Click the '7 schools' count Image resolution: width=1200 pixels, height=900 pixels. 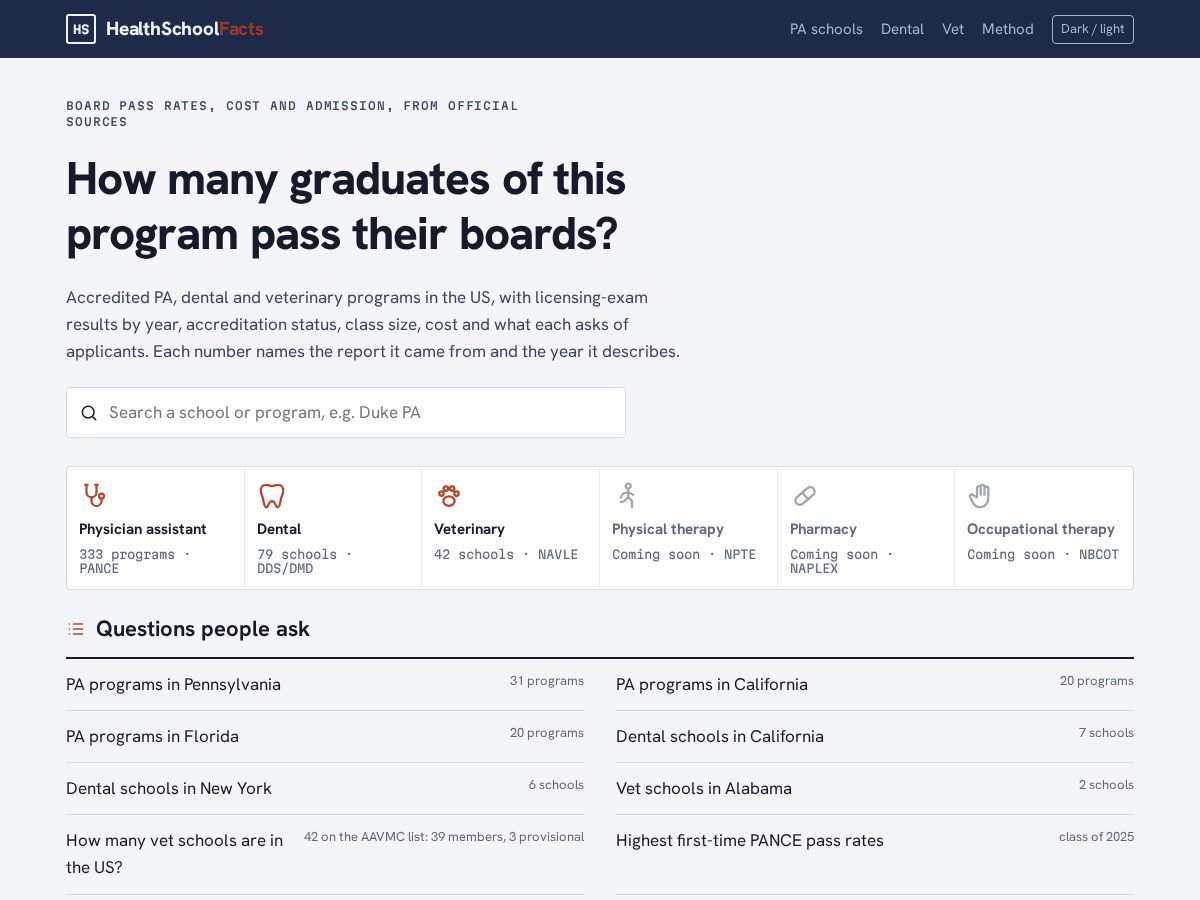point(1106,733)
